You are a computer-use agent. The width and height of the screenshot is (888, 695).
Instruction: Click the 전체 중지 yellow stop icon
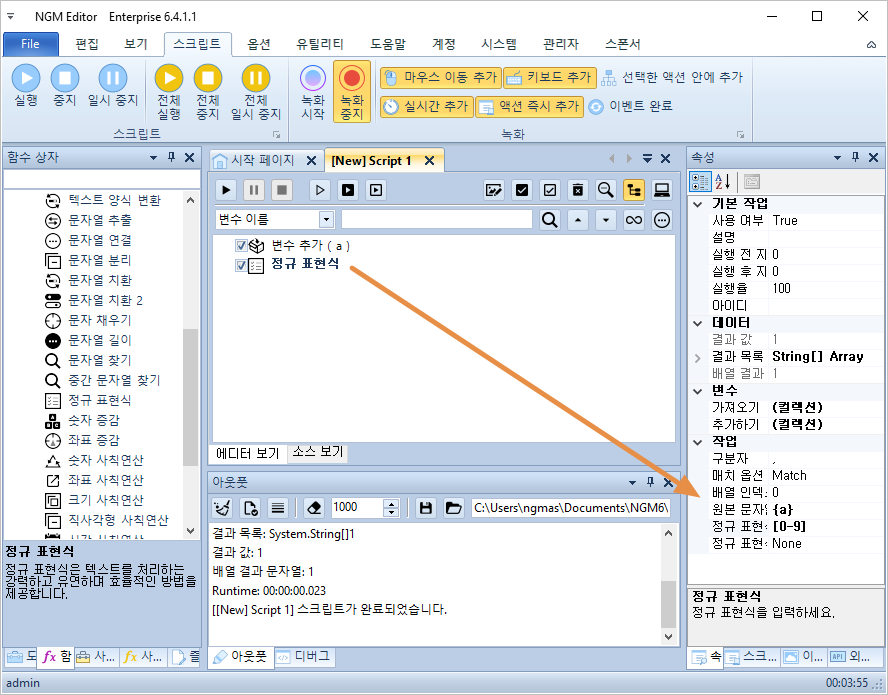208,78
